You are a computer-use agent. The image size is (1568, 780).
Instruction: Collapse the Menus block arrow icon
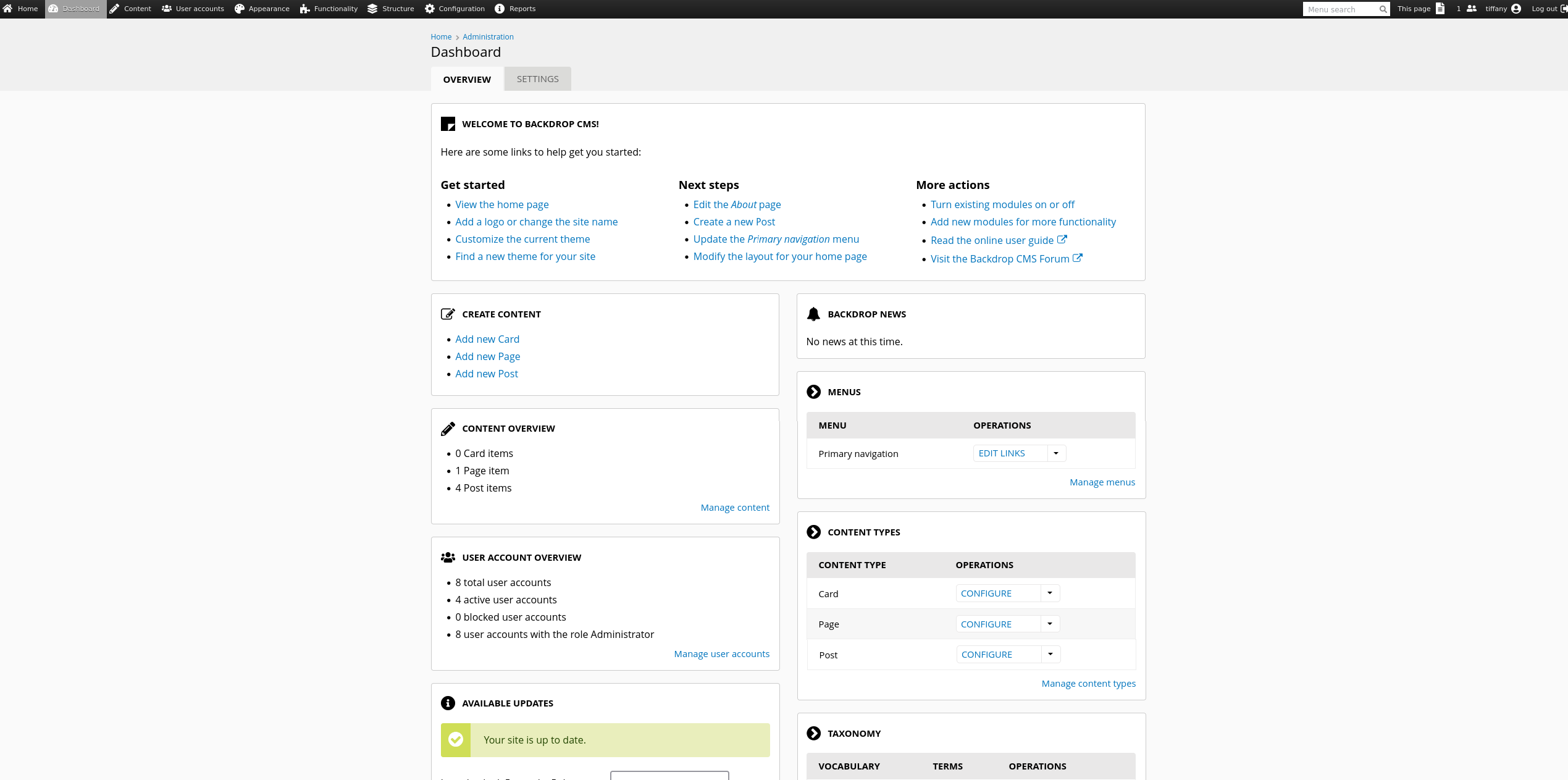[814, 392]
